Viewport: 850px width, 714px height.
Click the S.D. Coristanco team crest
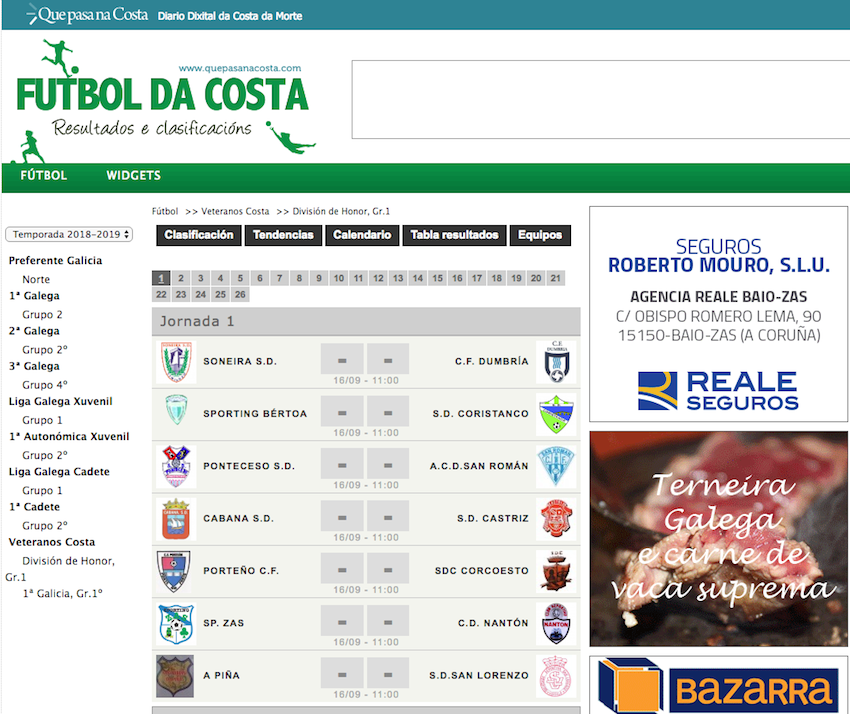click(x=555, y=414)
